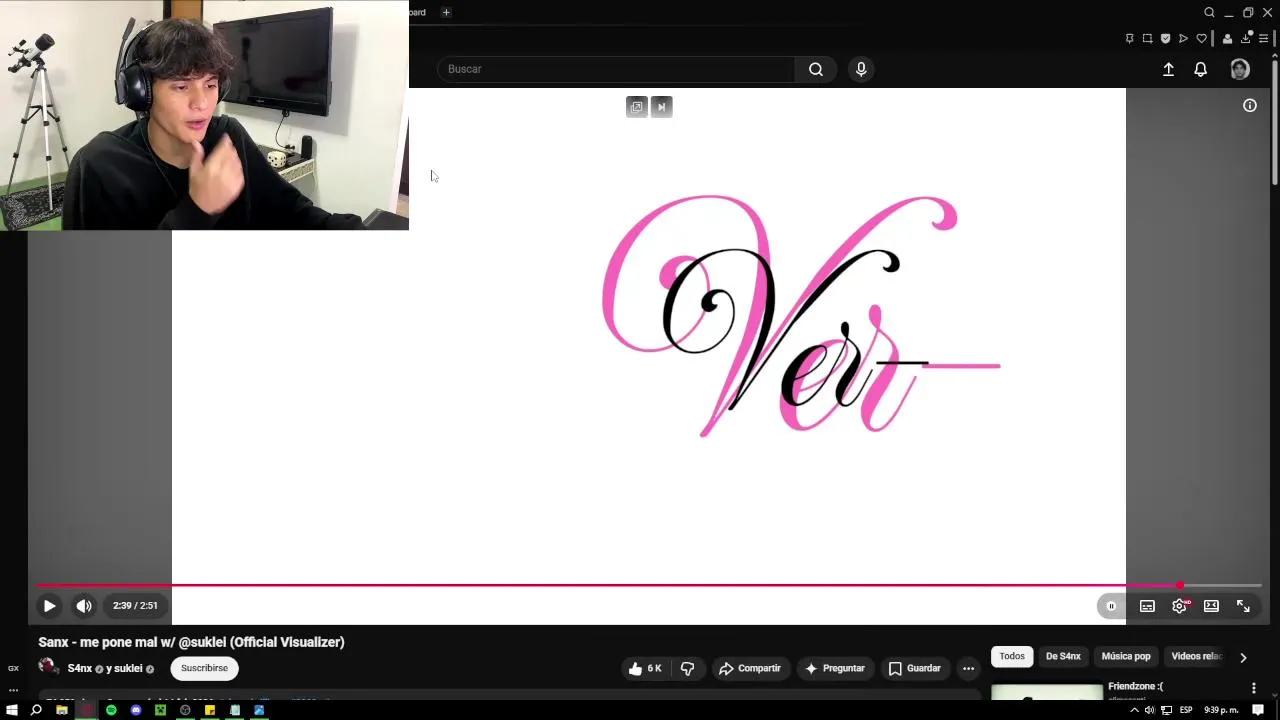Open a new browser tab
The height and width of the screenshot is (720, 1280).
[x=446, y=12]
